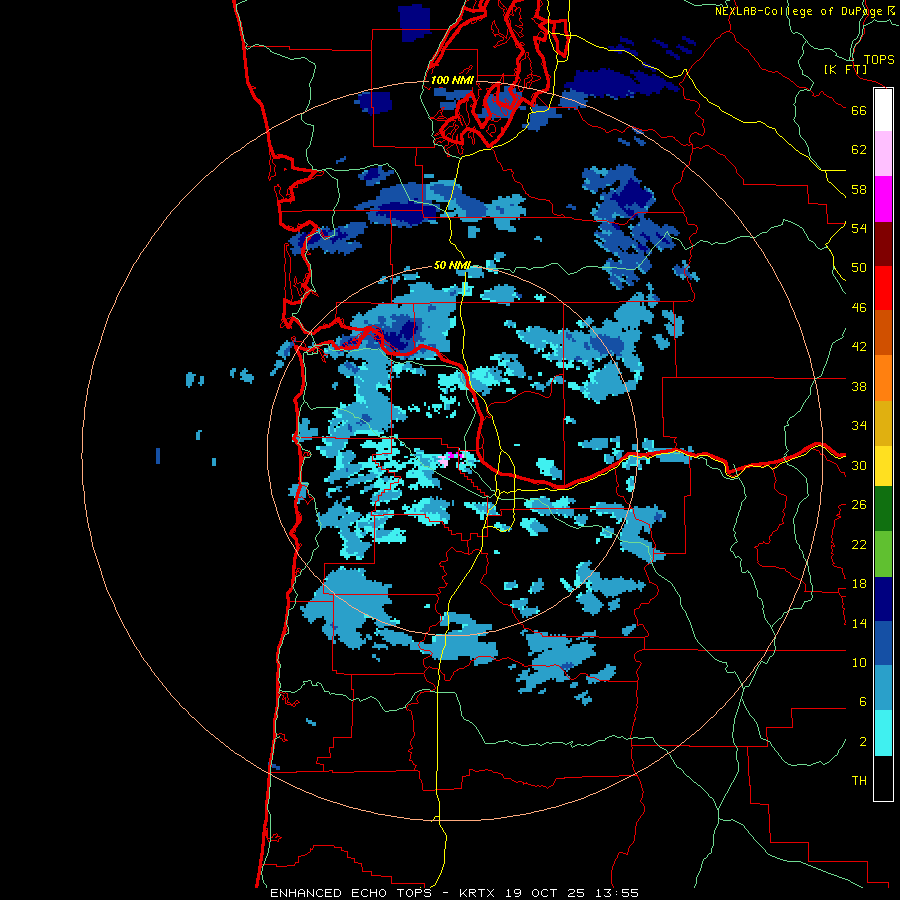Click the NEXLAB-College of DuPage text
900x900 pixels.
click(799, 11)
